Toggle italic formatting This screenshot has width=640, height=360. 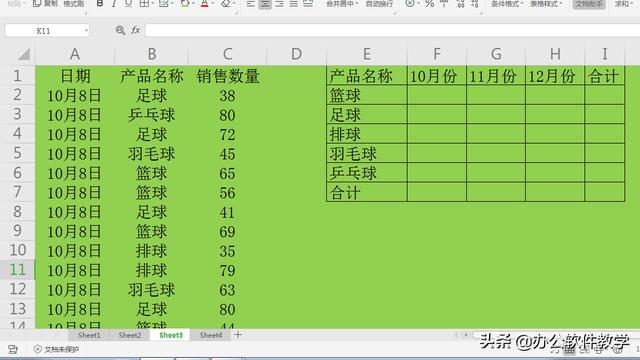(x=114, y=4)
